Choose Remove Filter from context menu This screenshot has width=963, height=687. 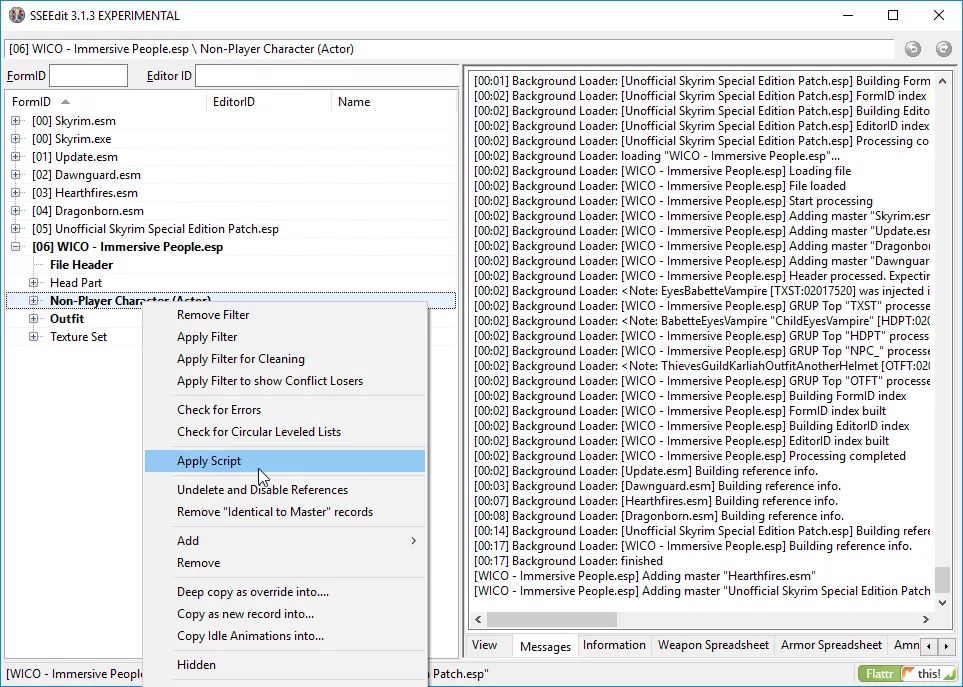[x=285, y=315]
